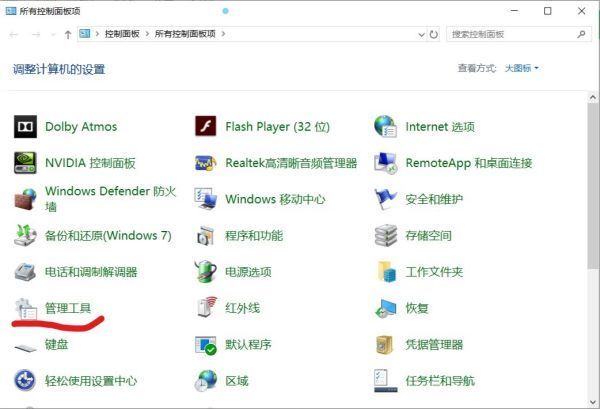Expand the chevron after 控制面板 breadcrumb

[147, 34]
